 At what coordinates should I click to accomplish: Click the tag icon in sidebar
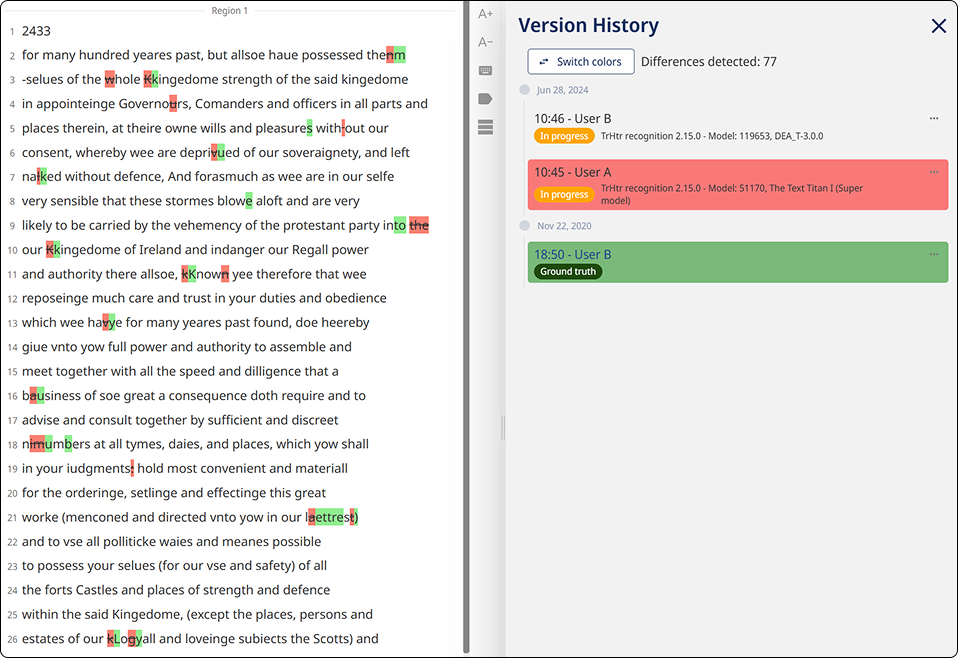point(485,99)
